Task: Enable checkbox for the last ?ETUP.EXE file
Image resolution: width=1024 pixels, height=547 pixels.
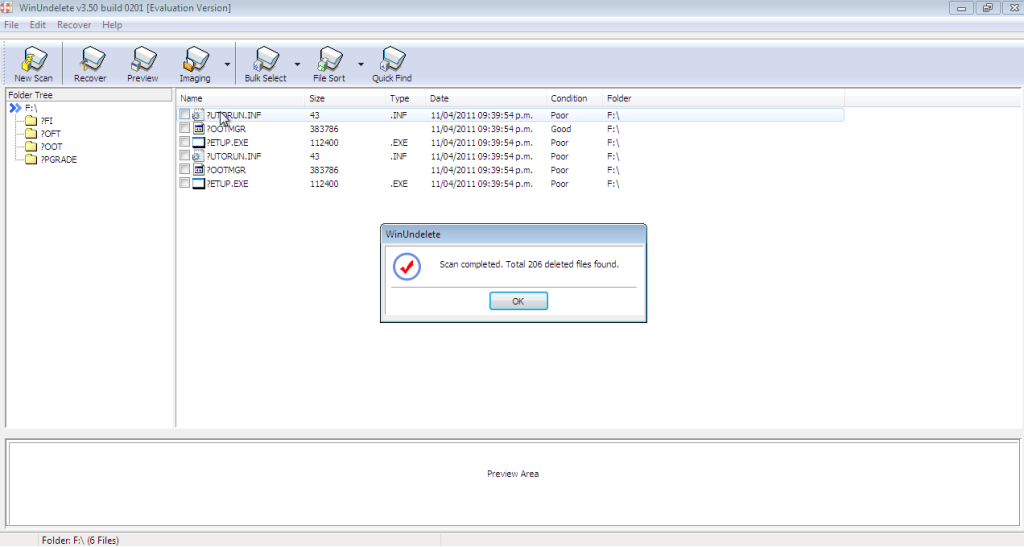Action: (184, 184)
